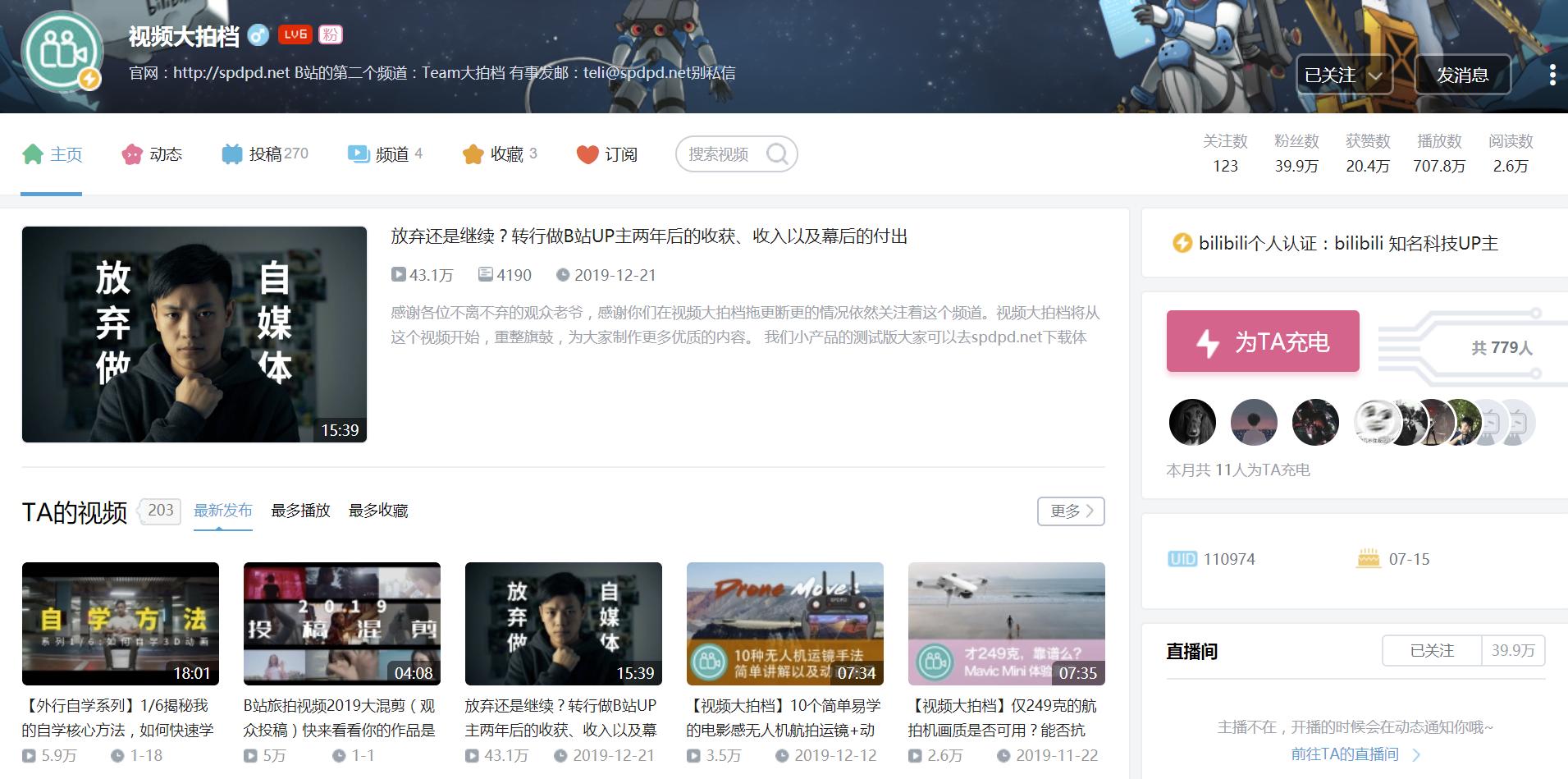The image size is (1568, 779).
Task: Open the three-dot options menu
Action: pos(1551,74)
